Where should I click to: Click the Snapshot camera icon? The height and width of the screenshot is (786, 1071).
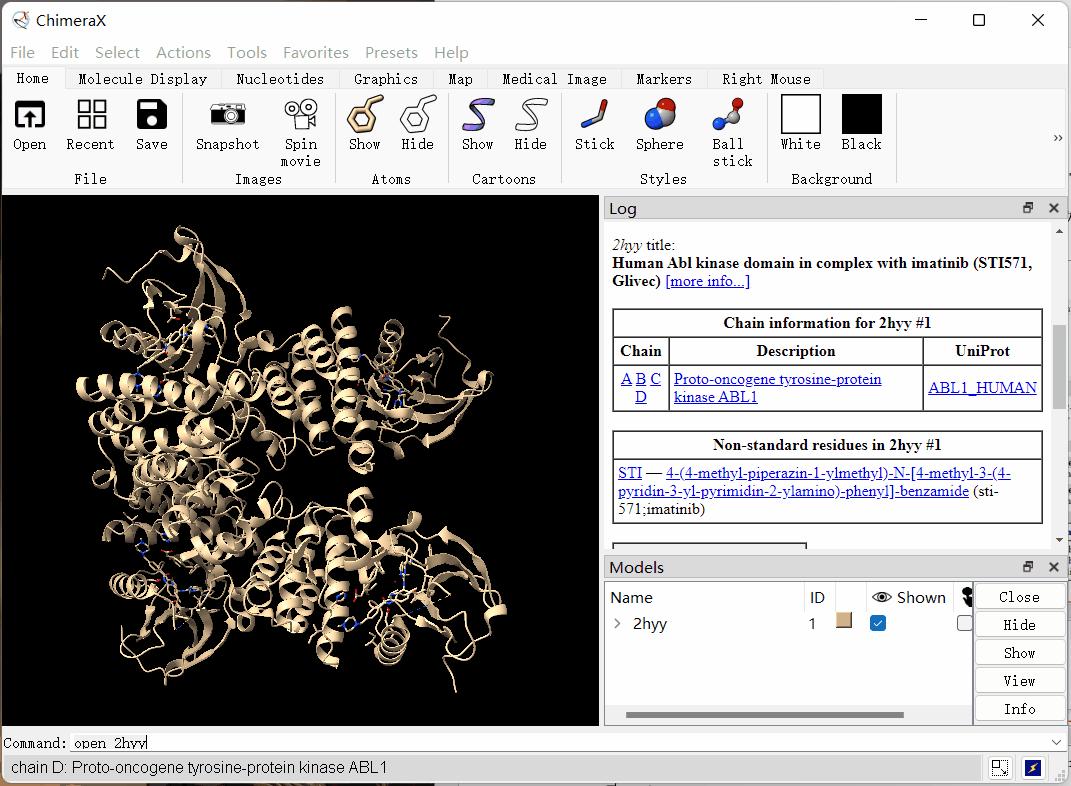click(x=227, y=116)
